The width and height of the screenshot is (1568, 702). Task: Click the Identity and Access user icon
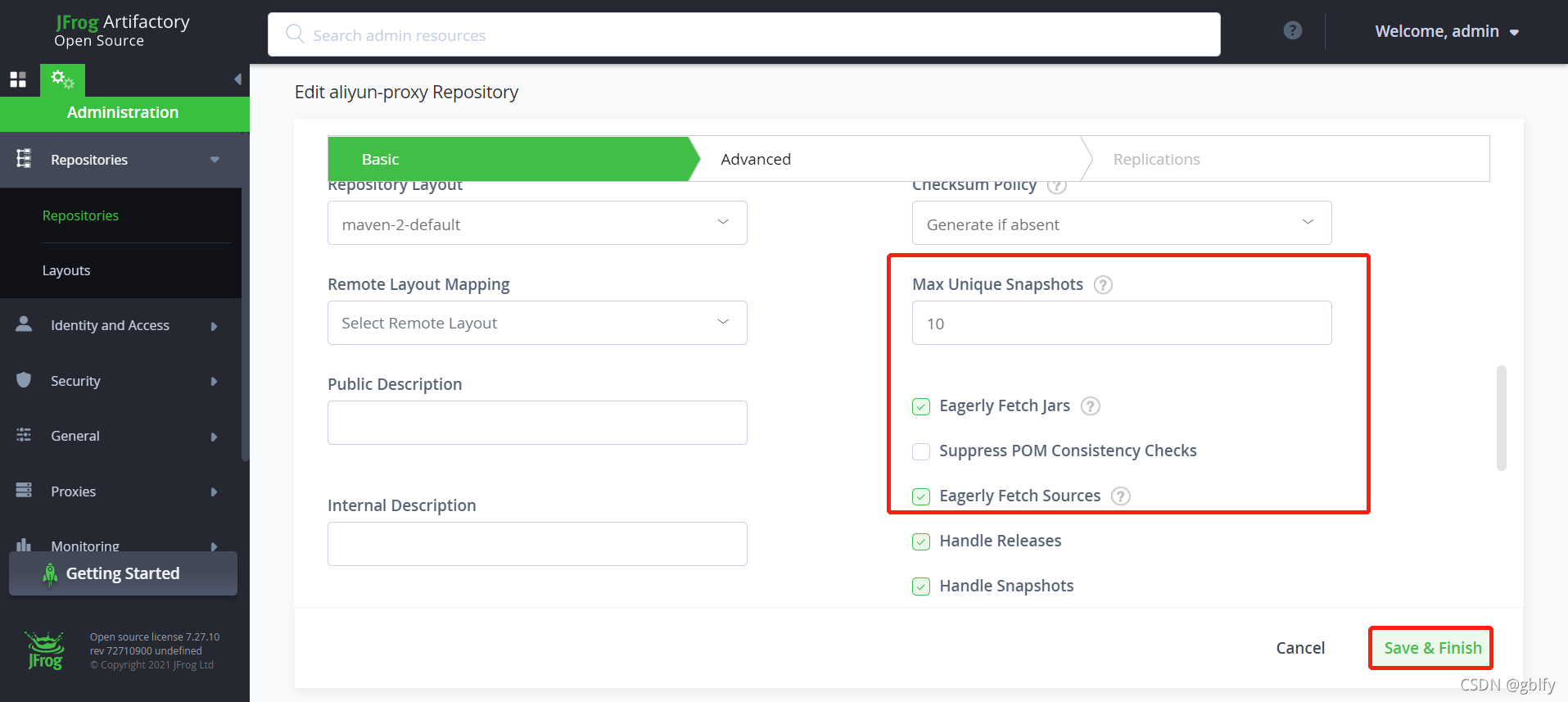coord(24,324)
